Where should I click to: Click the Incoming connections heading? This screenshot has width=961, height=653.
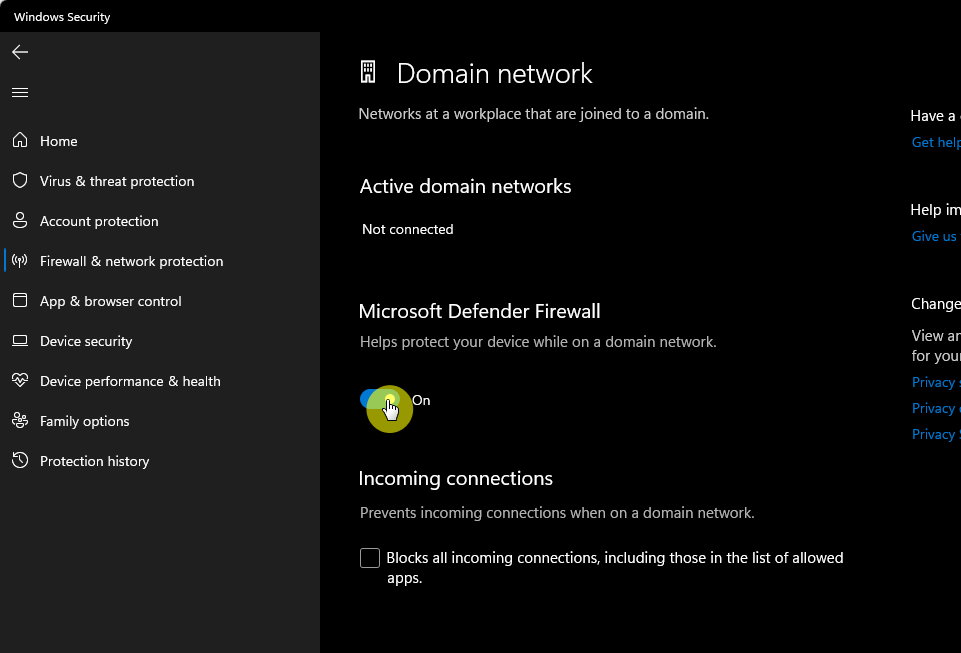pos(455,478)
